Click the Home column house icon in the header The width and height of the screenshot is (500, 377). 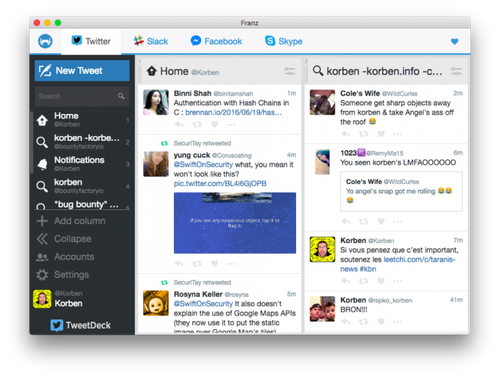pyautogui.click(x=152, y=71)
